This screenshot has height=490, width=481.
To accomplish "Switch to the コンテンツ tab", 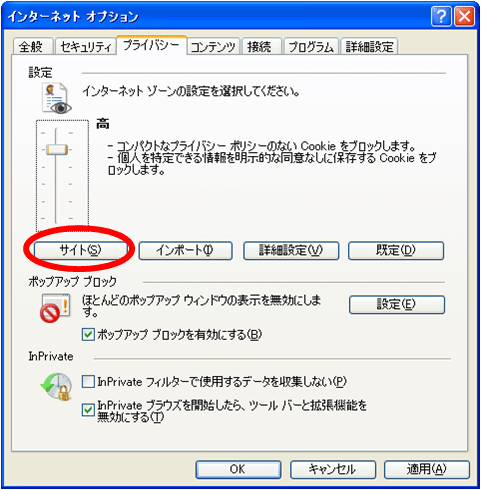I will 213,46.
